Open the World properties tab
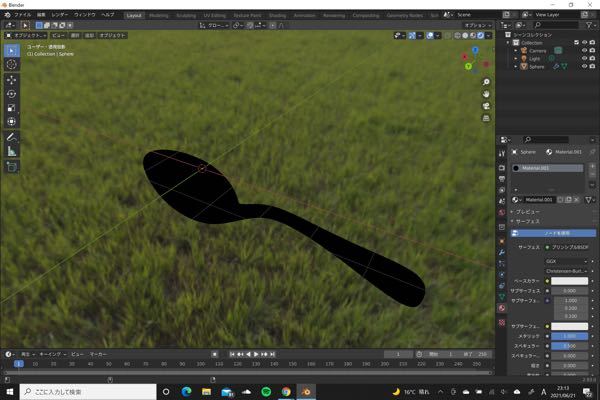The image size is (600, 400). (502, 212)
